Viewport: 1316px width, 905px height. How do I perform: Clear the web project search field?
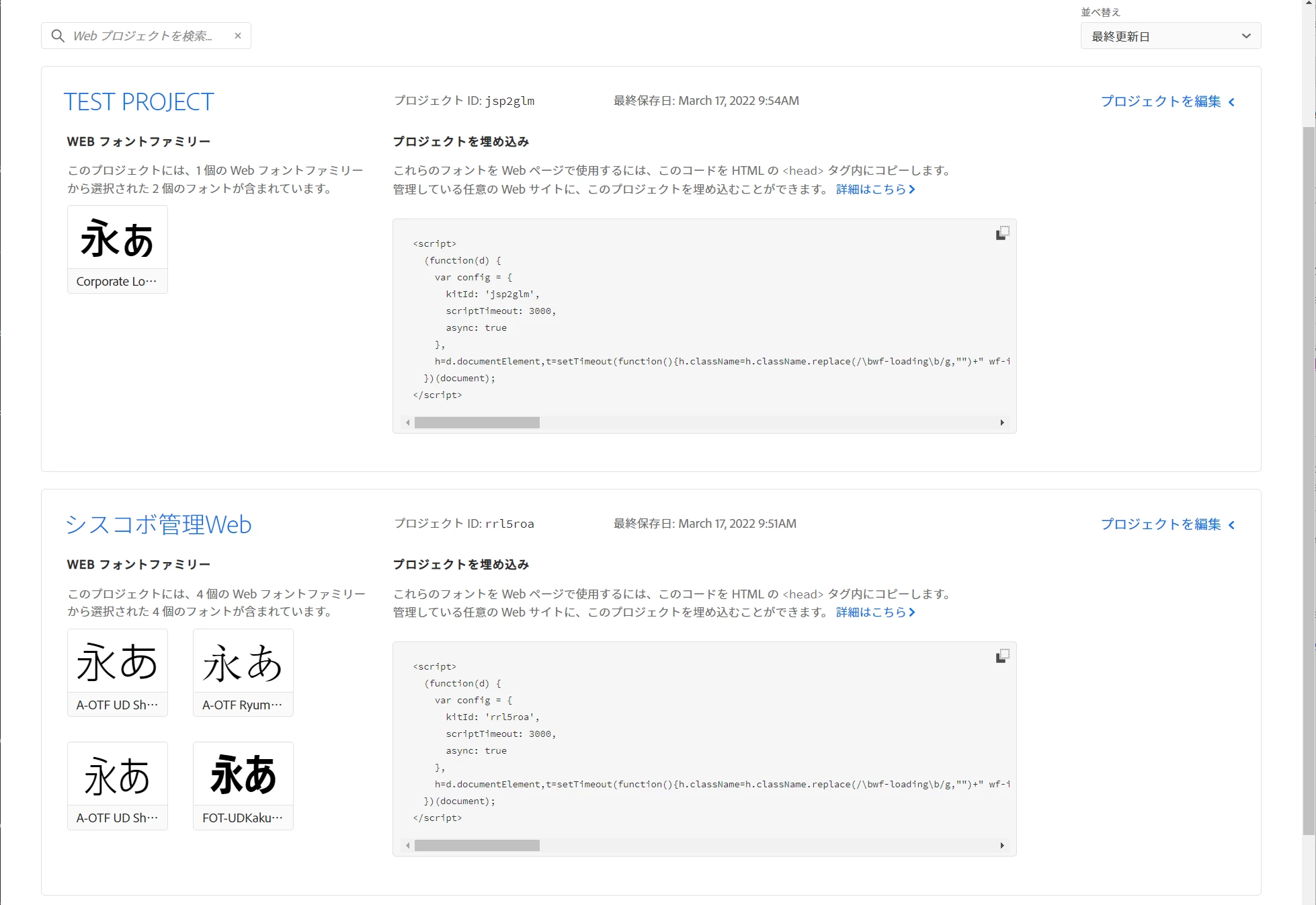coord(238,36)
